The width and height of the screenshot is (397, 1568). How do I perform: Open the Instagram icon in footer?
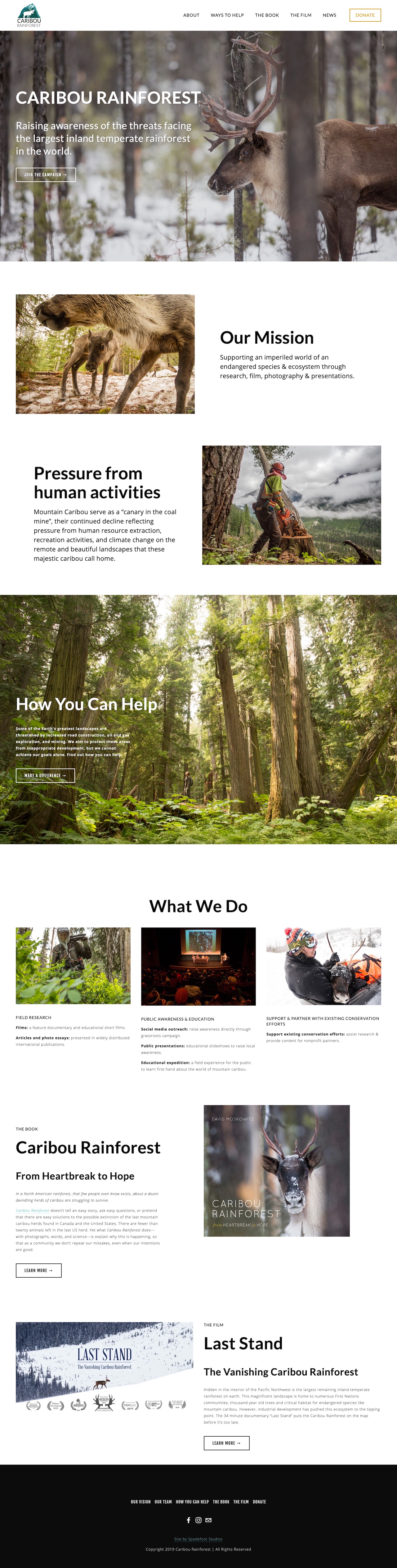click(198, 1520)
